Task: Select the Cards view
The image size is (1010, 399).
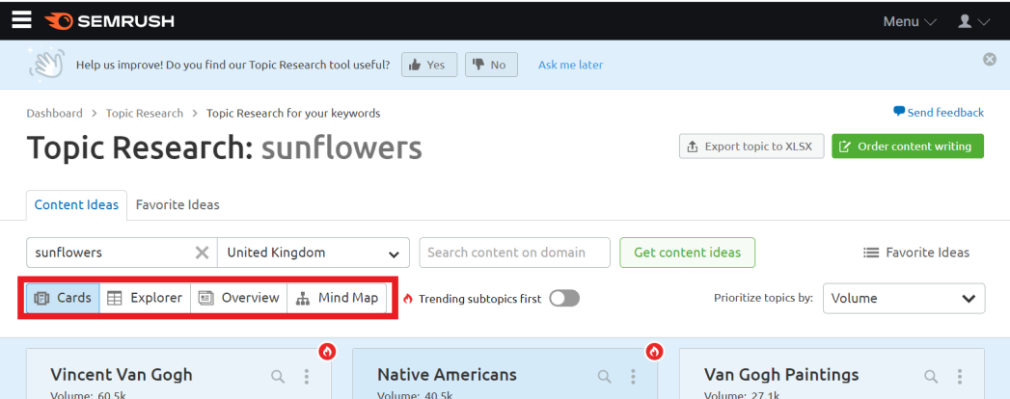Action: coord(63,298)
